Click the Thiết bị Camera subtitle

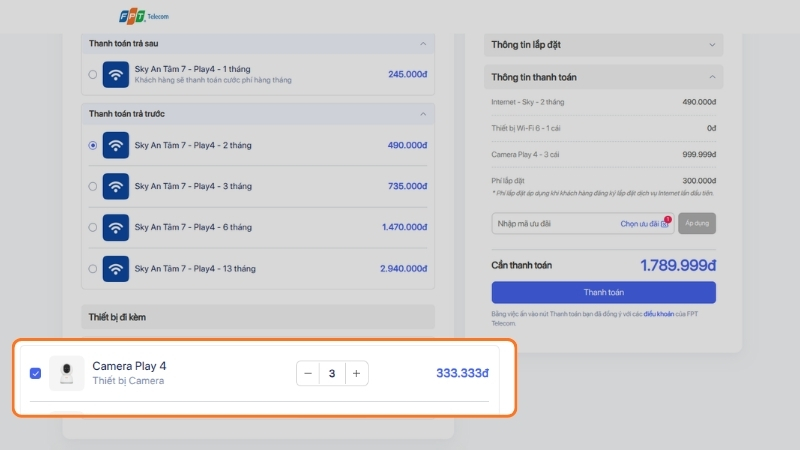pyautogui.click(x=128, y=381)
